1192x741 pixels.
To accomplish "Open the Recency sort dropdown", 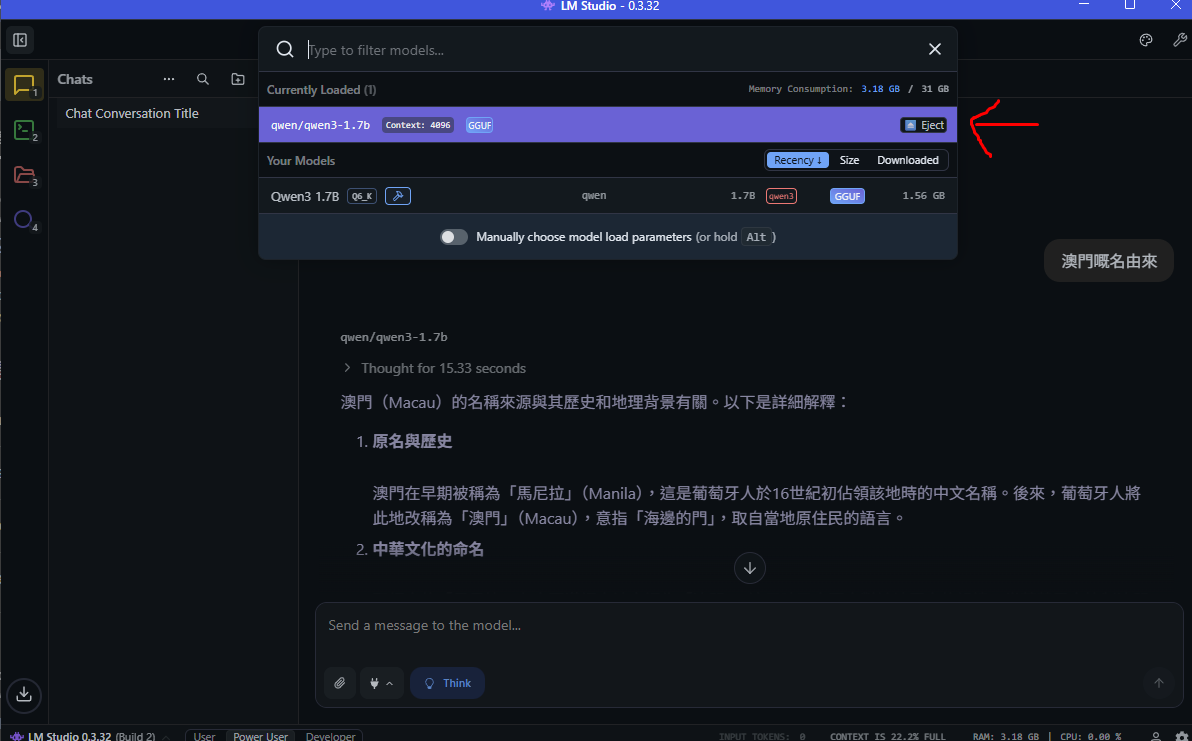I will (x=797, y=160).
